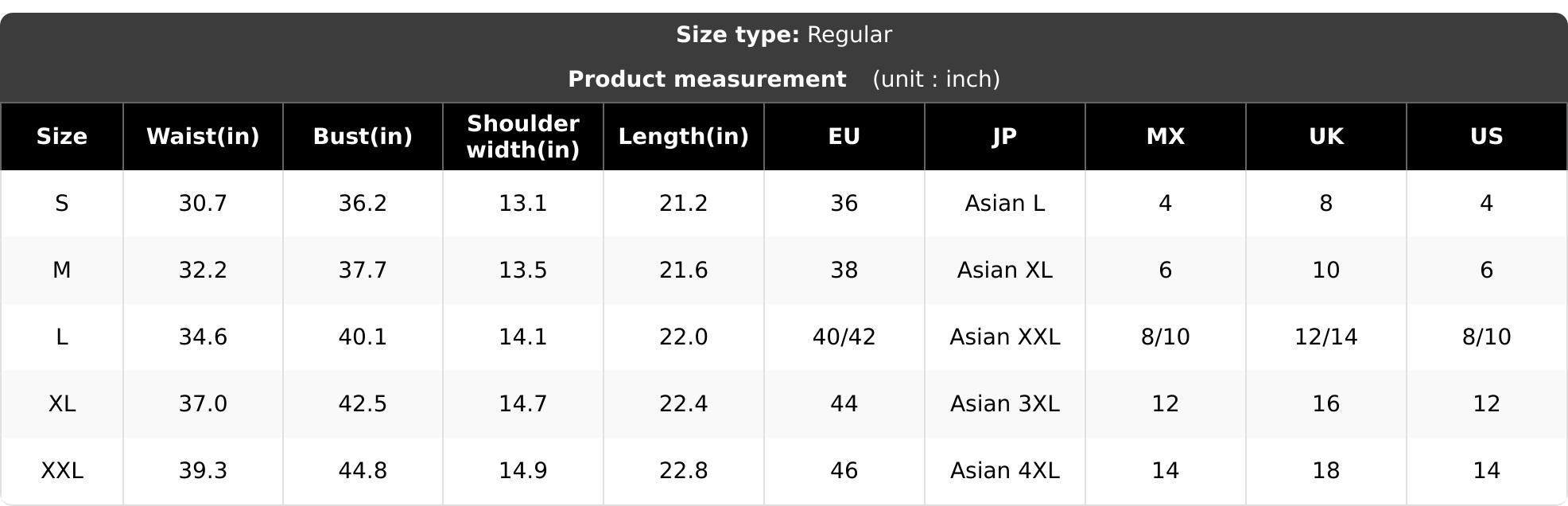The height and width of the screenshot is (506, 1568).
Task: Select the EU column header
Action: (844, 136)
